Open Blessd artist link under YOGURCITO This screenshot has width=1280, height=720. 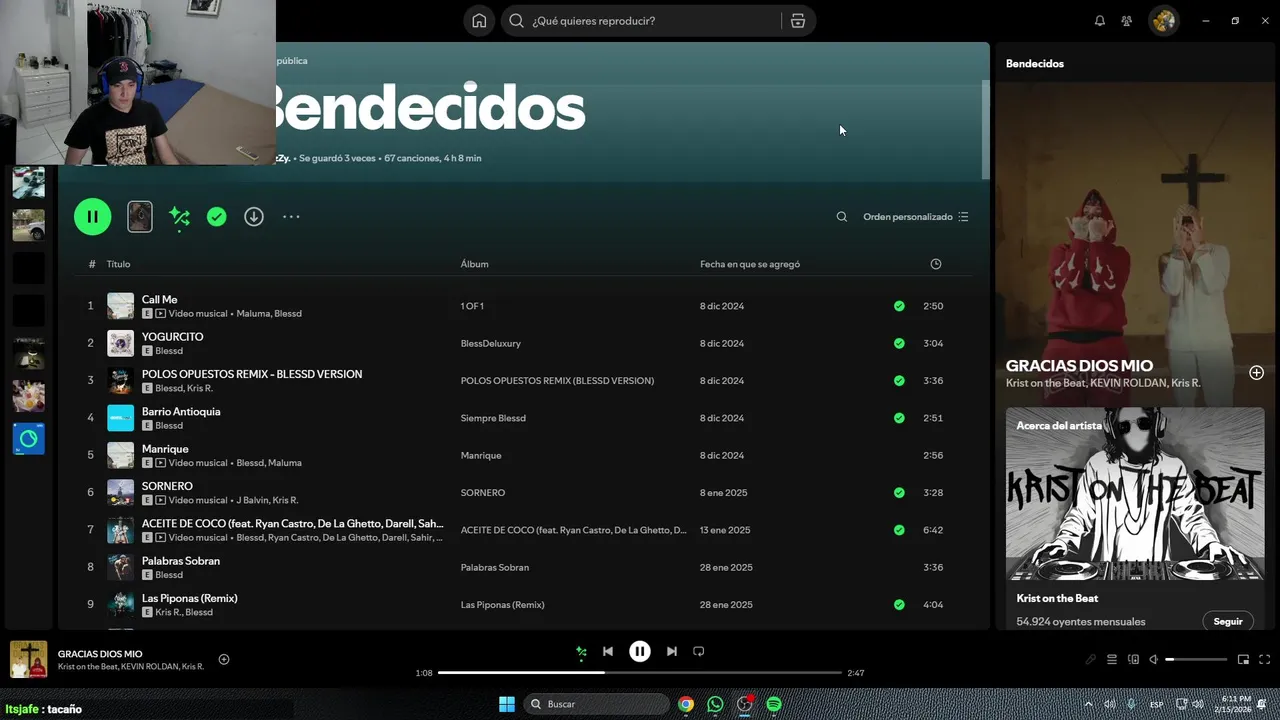coord(169,351)
